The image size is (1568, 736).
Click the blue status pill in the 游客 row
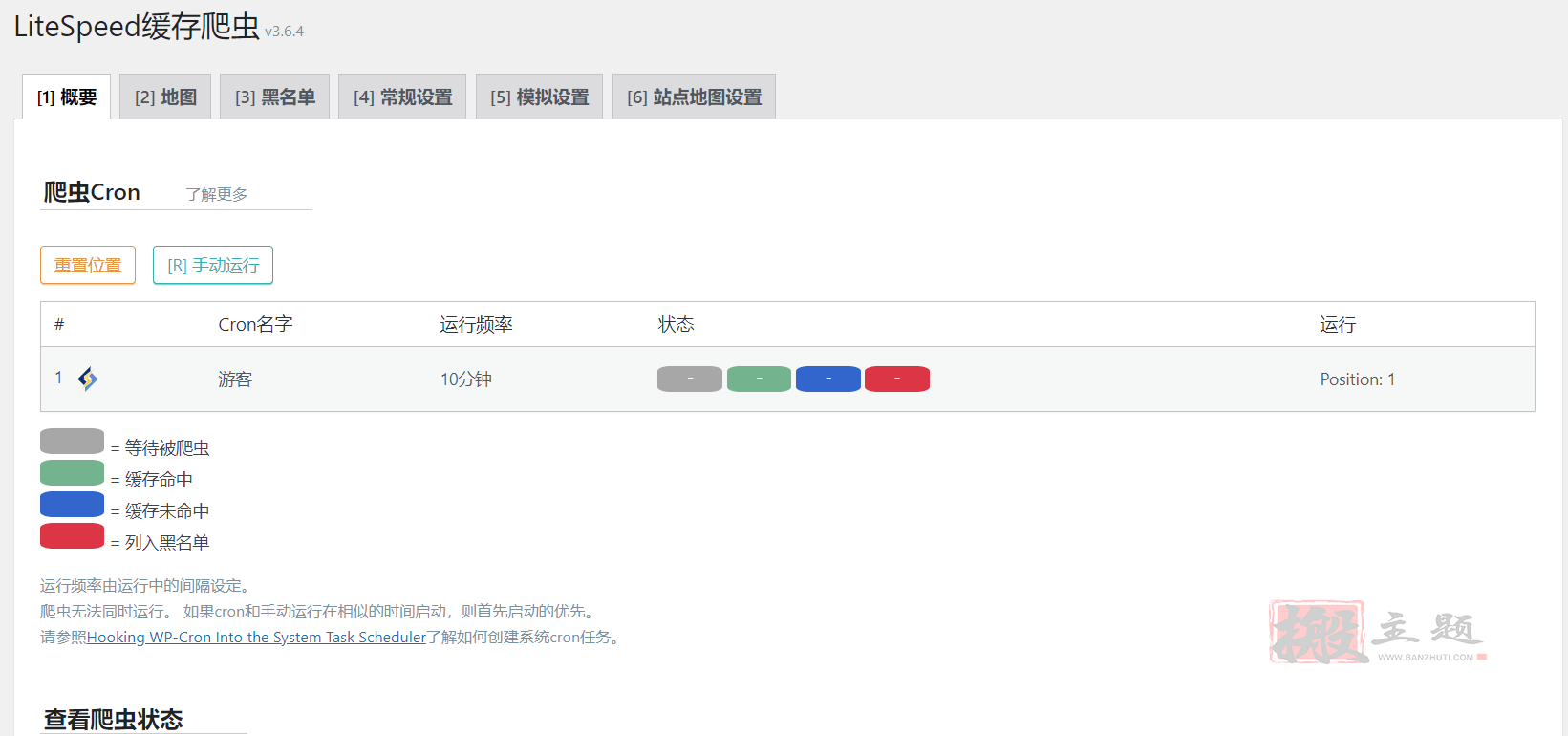click(x=828, y=379)
